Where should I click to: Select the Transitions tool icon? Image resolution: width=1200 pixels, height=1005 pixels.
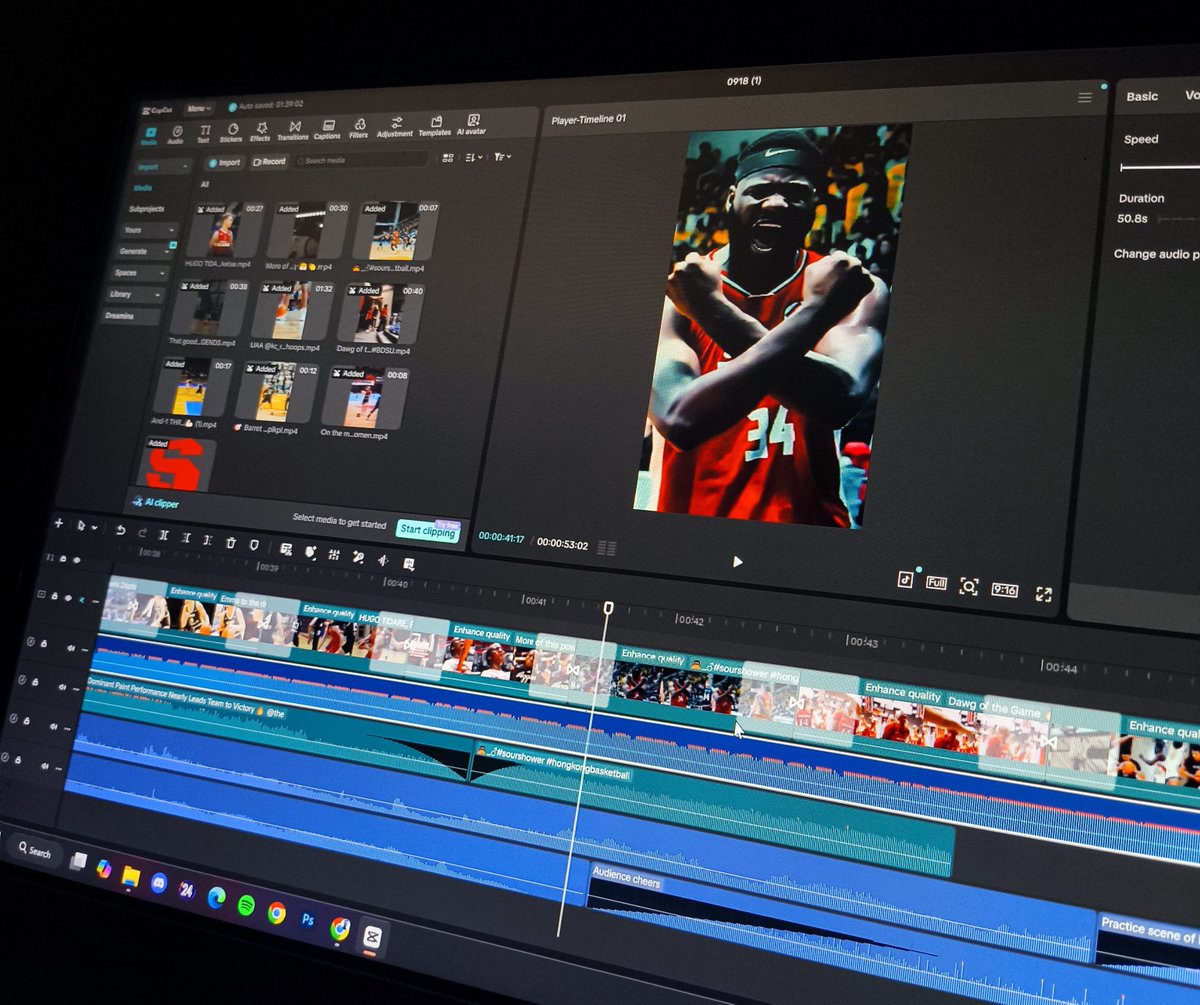(293, 131)
